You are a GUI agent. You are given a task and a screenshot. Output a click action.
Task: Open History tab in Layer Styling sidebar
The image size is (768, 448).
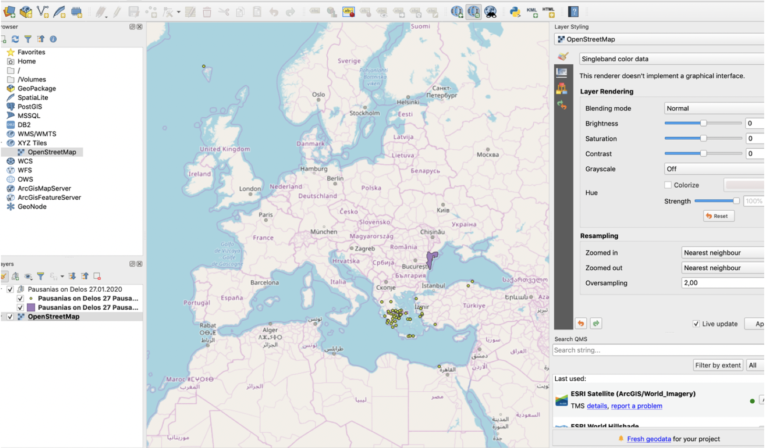tap(562, 105)
